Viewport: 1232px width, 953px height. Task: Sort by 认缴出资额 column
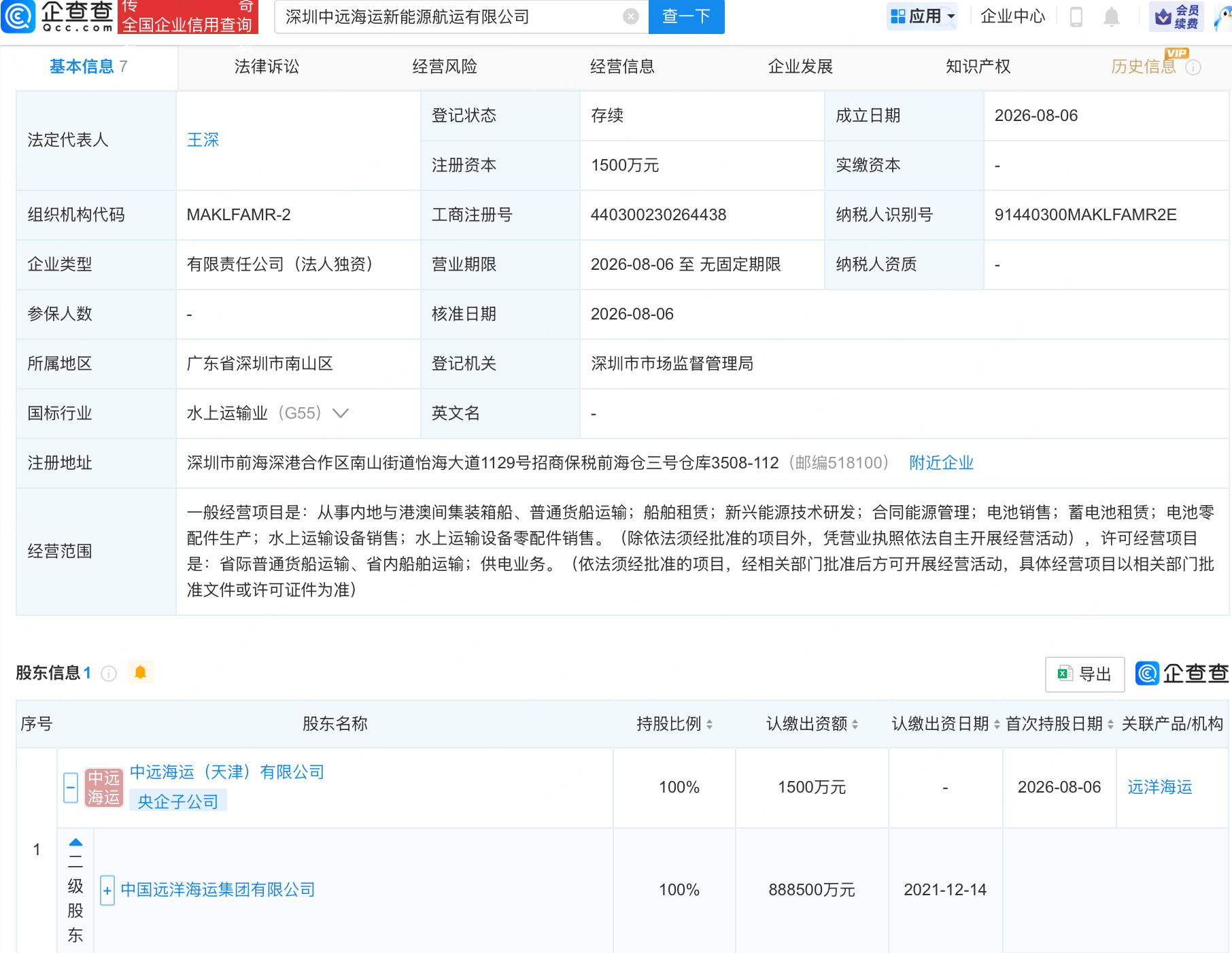855,725
